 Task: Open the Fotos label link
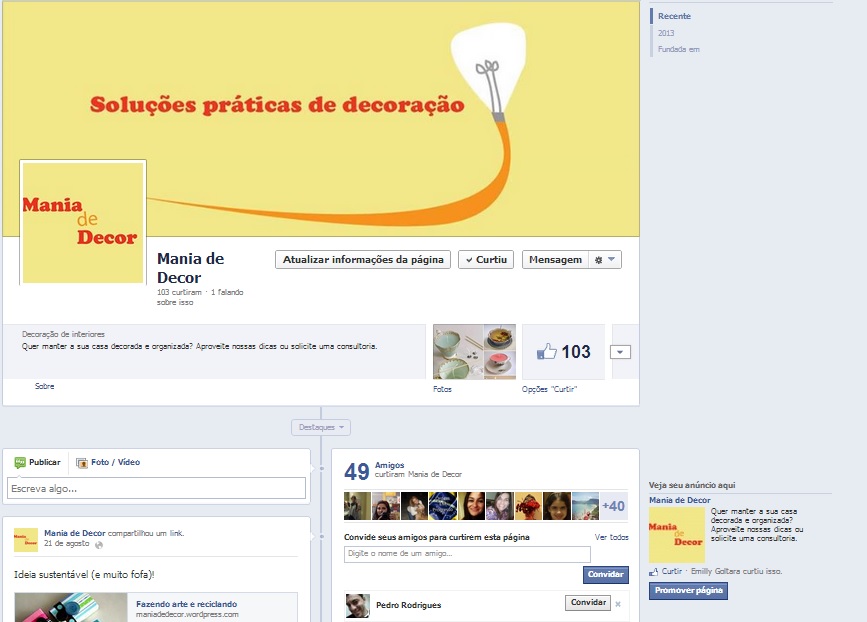tap(442, 389)
